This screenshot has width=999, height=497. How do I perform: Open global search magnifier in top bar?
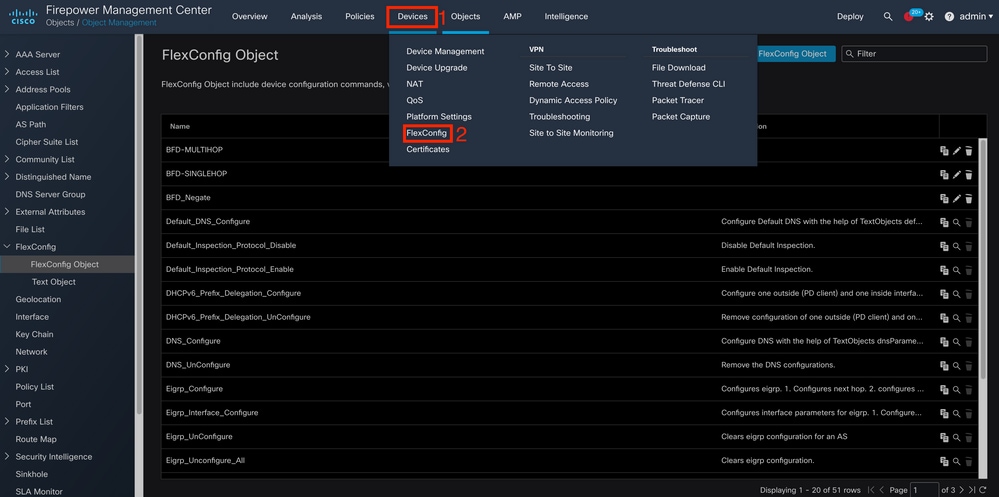[x=888, y=17]
